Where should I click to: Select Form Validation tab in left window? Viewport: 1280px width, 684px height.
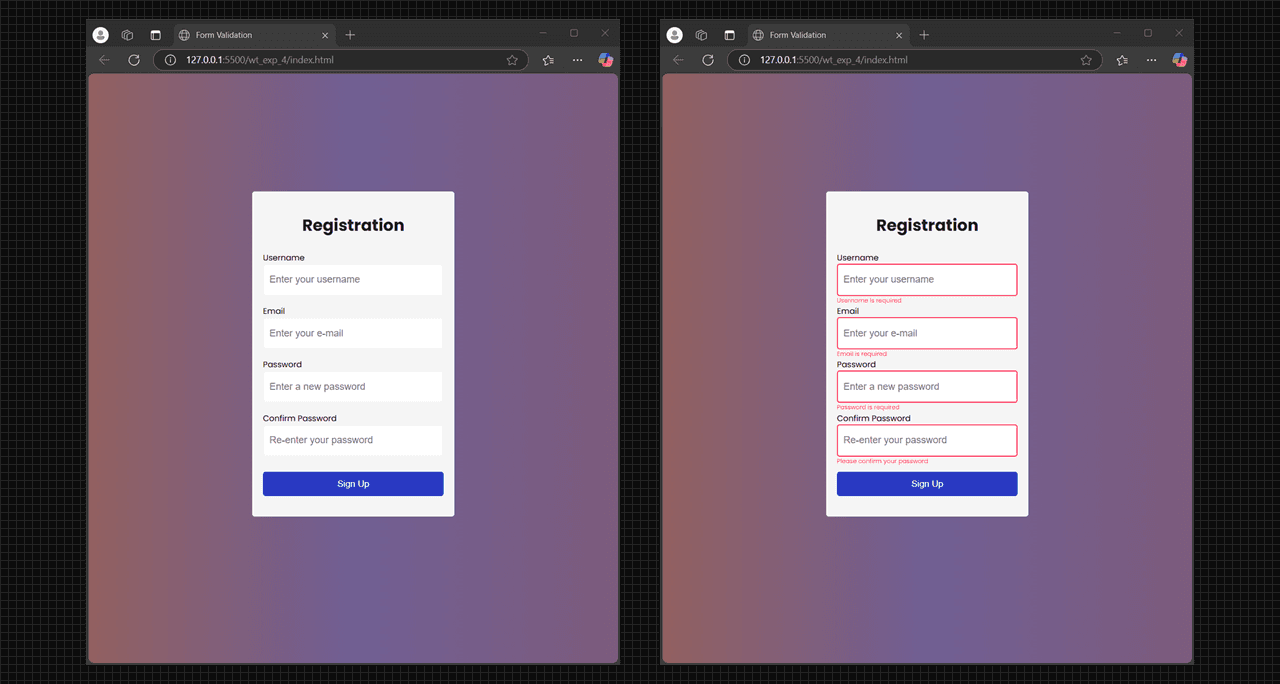254,35
